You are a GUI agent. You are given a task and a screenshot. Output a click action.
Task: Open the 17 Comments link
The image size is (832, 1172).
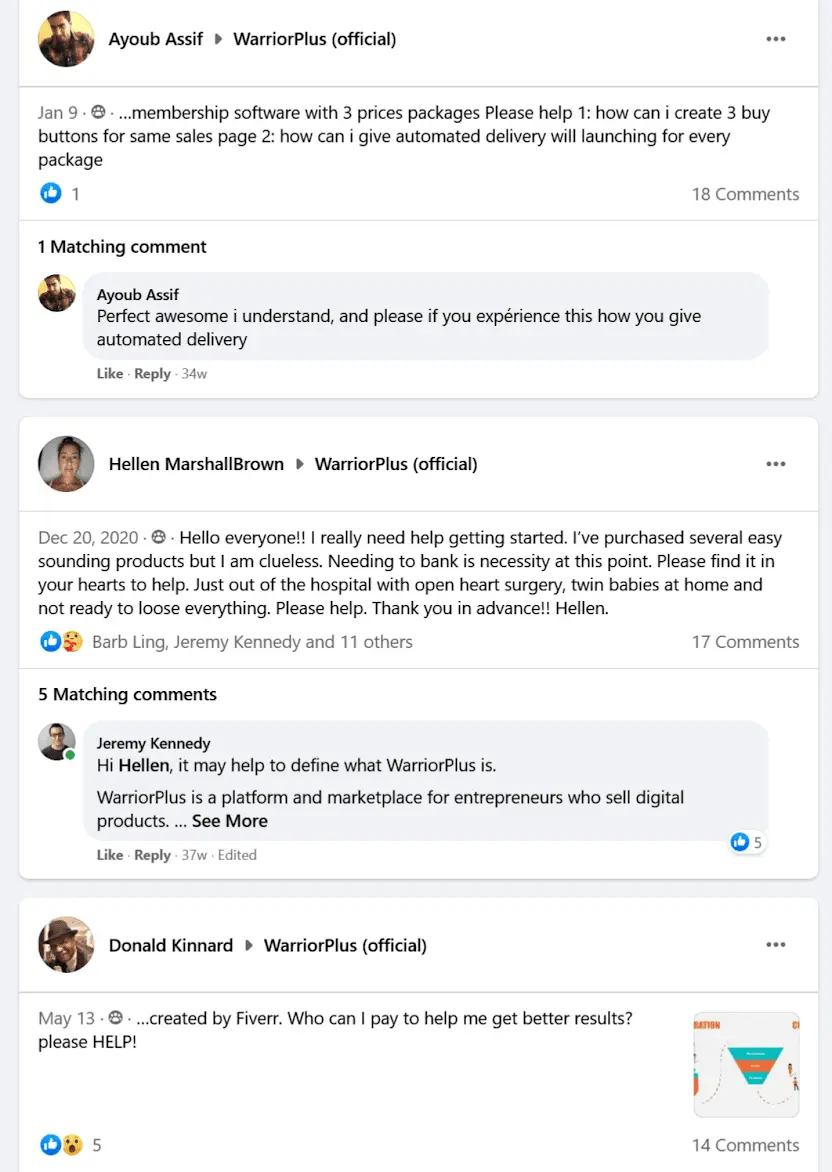pyautogui.click(x=745, y=642)
